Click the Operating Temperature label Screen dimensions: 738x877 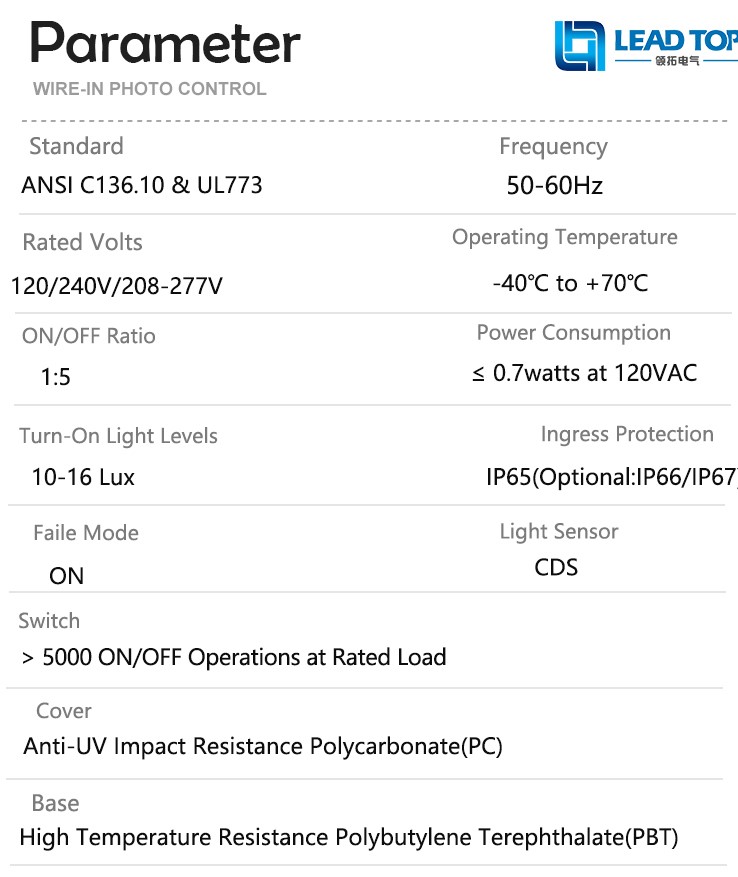pyautogui.click(x=565, y=237)
